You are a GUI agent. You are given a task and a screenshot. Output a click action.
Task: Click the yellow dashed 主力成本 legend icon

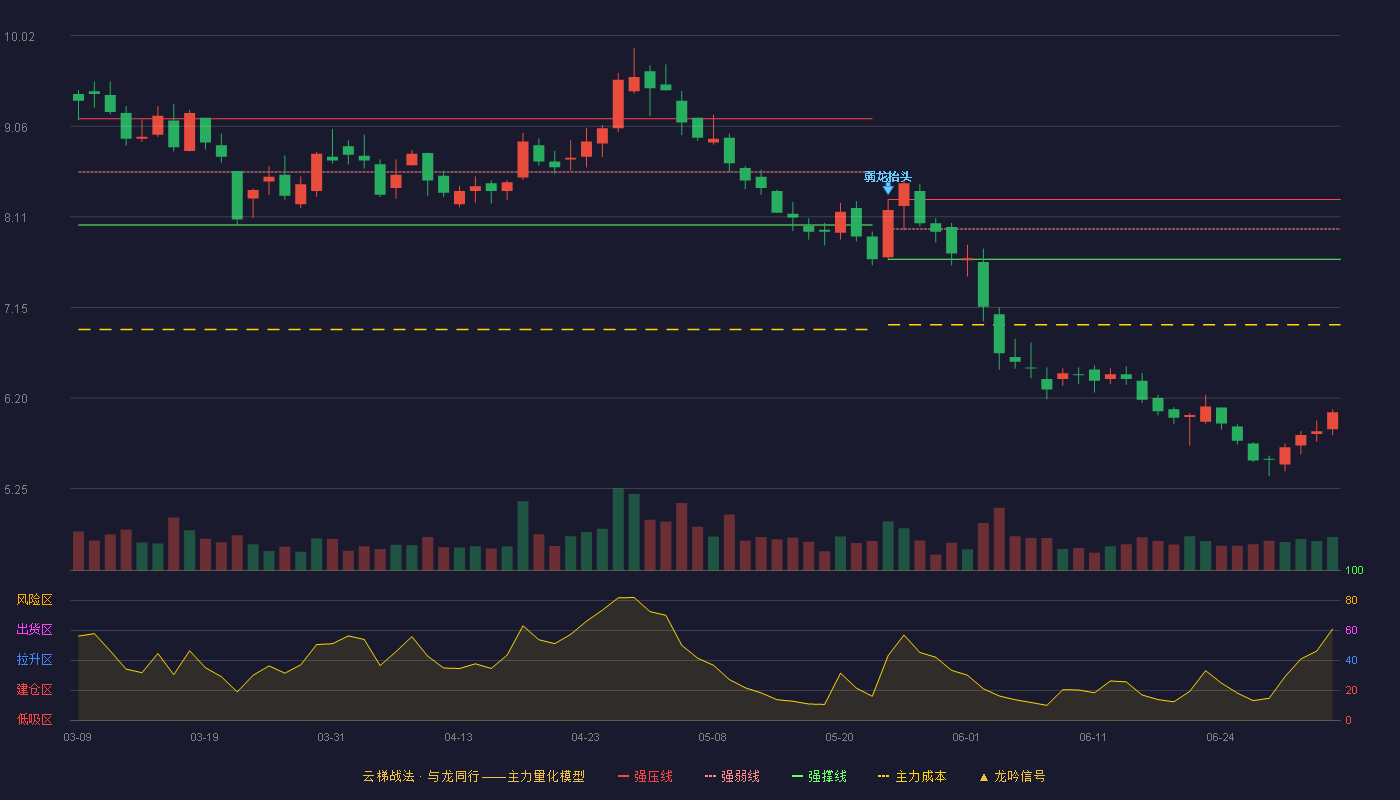coord(883,776)
